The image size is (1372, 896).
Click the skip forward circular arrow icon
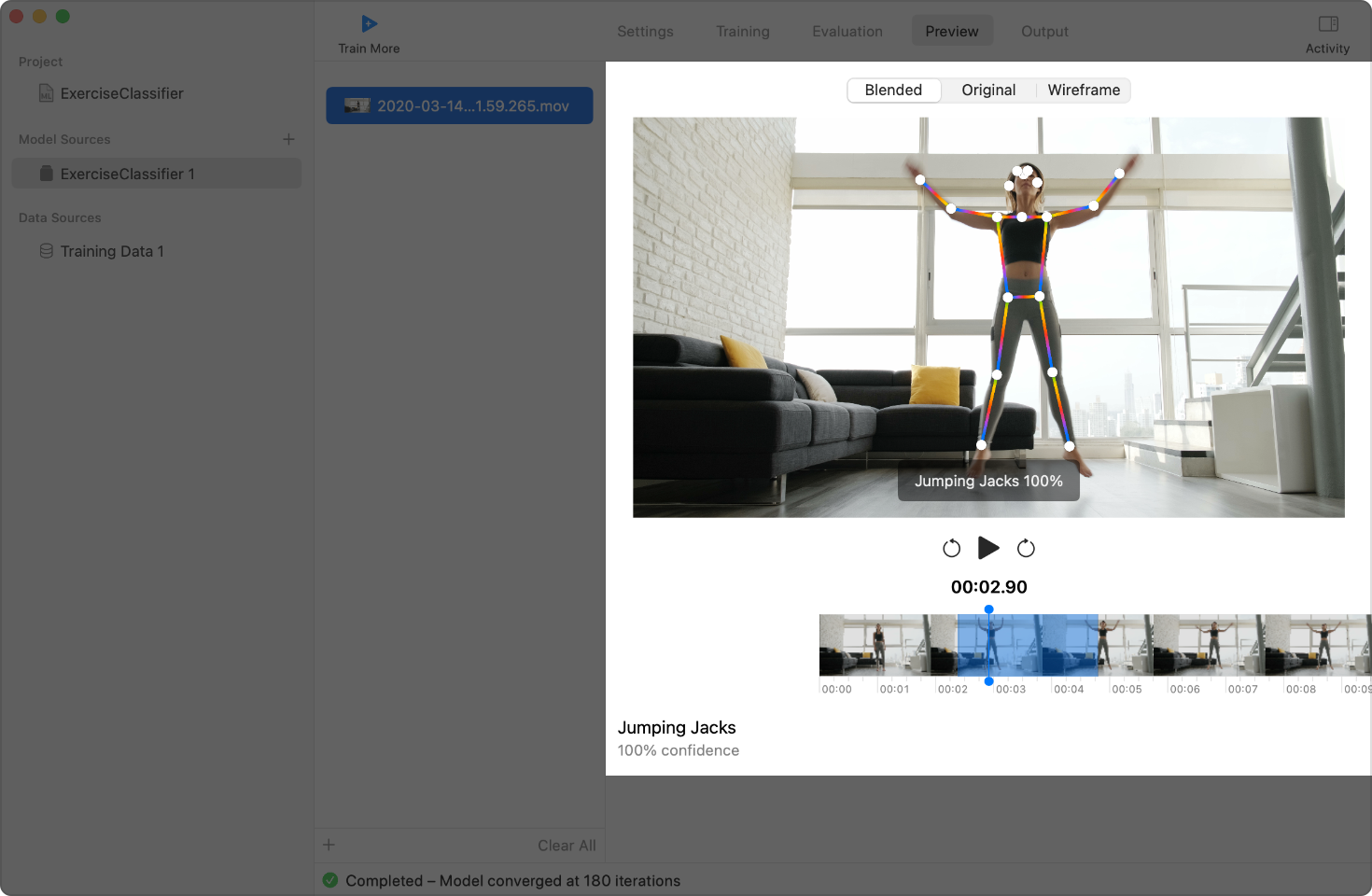point(1026,549)
